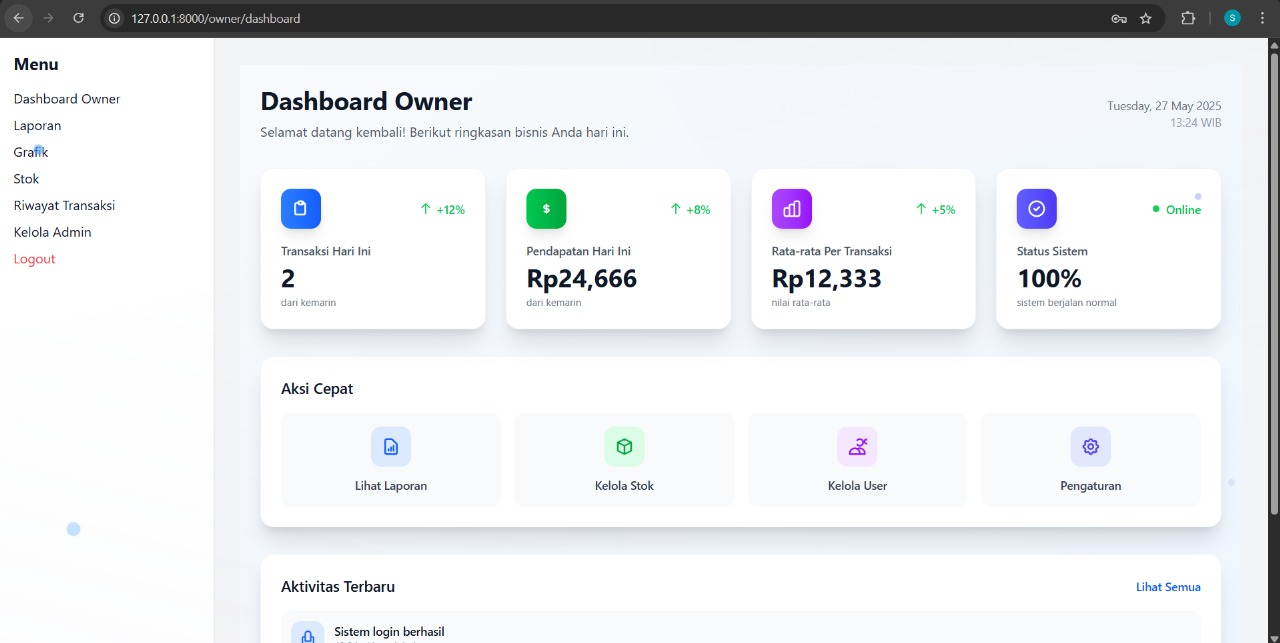Image resolution: width=1280 pixels, height=643 pixels.
Task: Open the Kelola User icon in Aksi Cepat
Action: tap(857, 446)
